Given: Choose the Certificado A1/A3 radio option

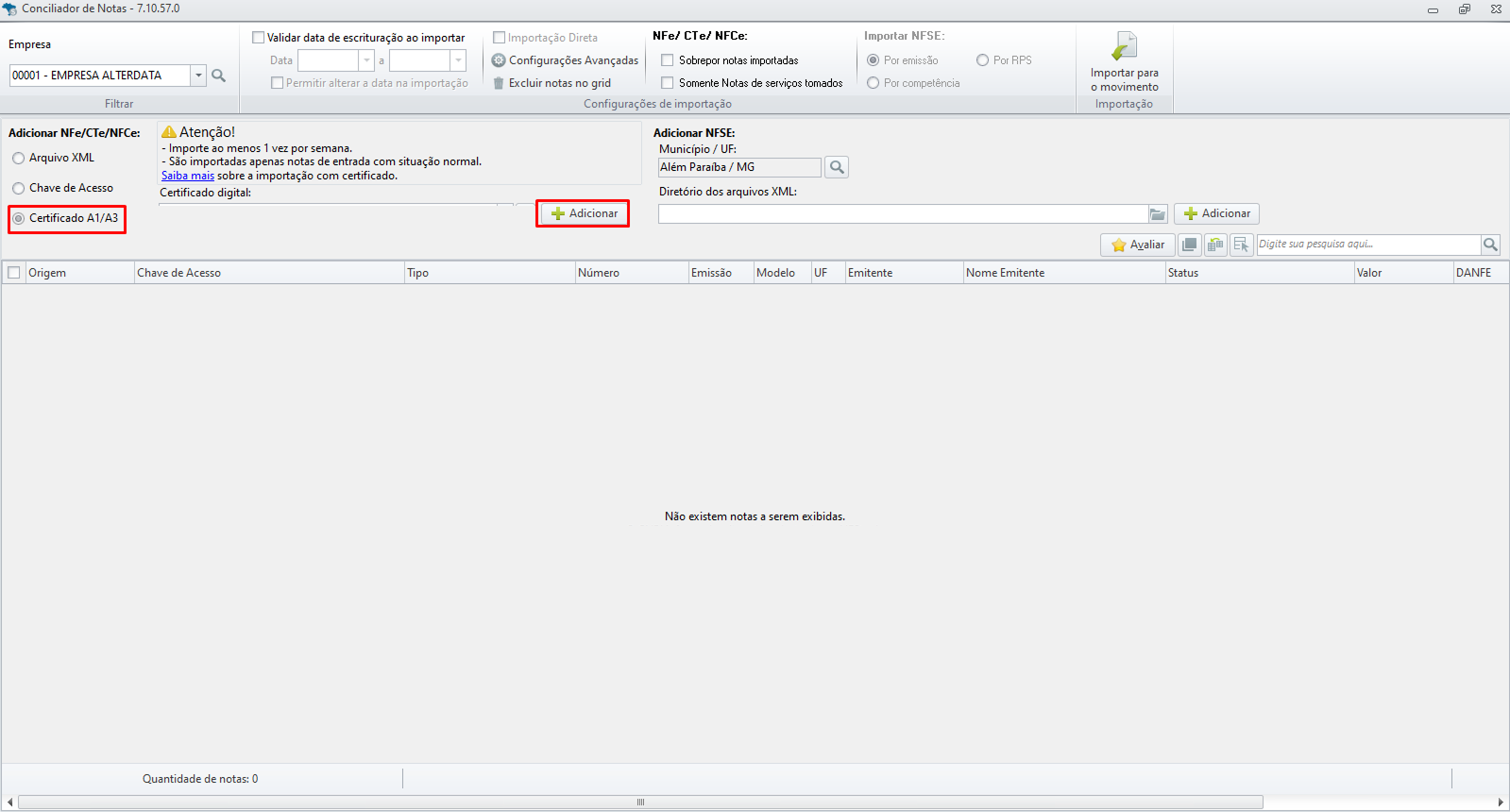Looking at the screenshot, I should [x=18, y=219].
